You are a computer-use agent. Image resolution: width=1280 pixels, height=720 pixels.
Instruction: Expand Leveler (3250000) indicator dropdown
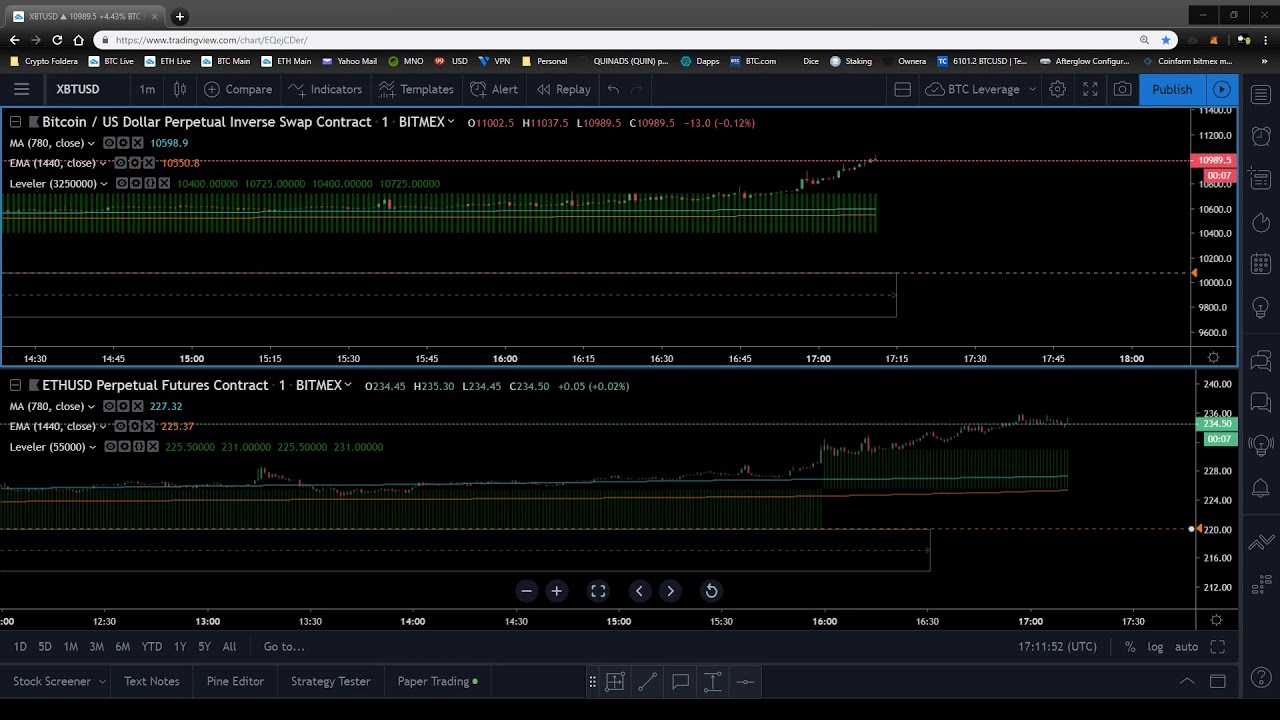point(104,183)
